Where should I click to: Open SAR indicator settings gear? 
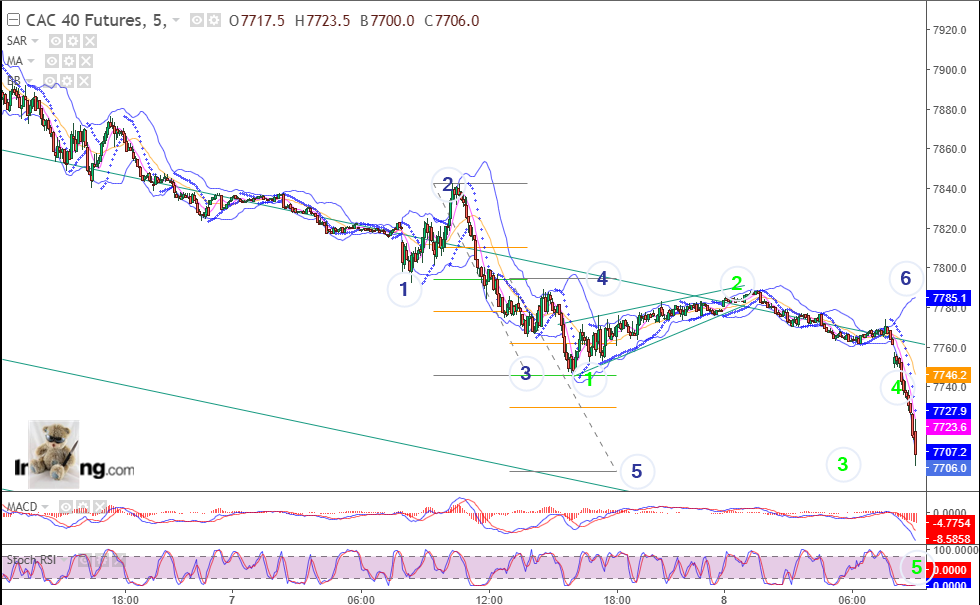pyautogui.click(x=73, y=41)
